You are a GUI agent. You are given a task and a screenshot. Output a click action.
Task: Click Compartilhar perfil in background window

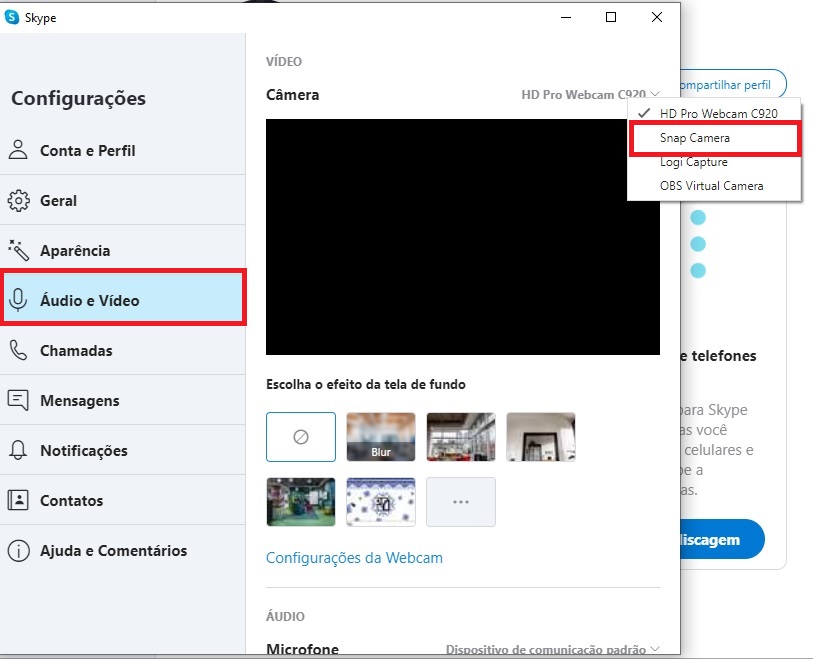point(732,85)
